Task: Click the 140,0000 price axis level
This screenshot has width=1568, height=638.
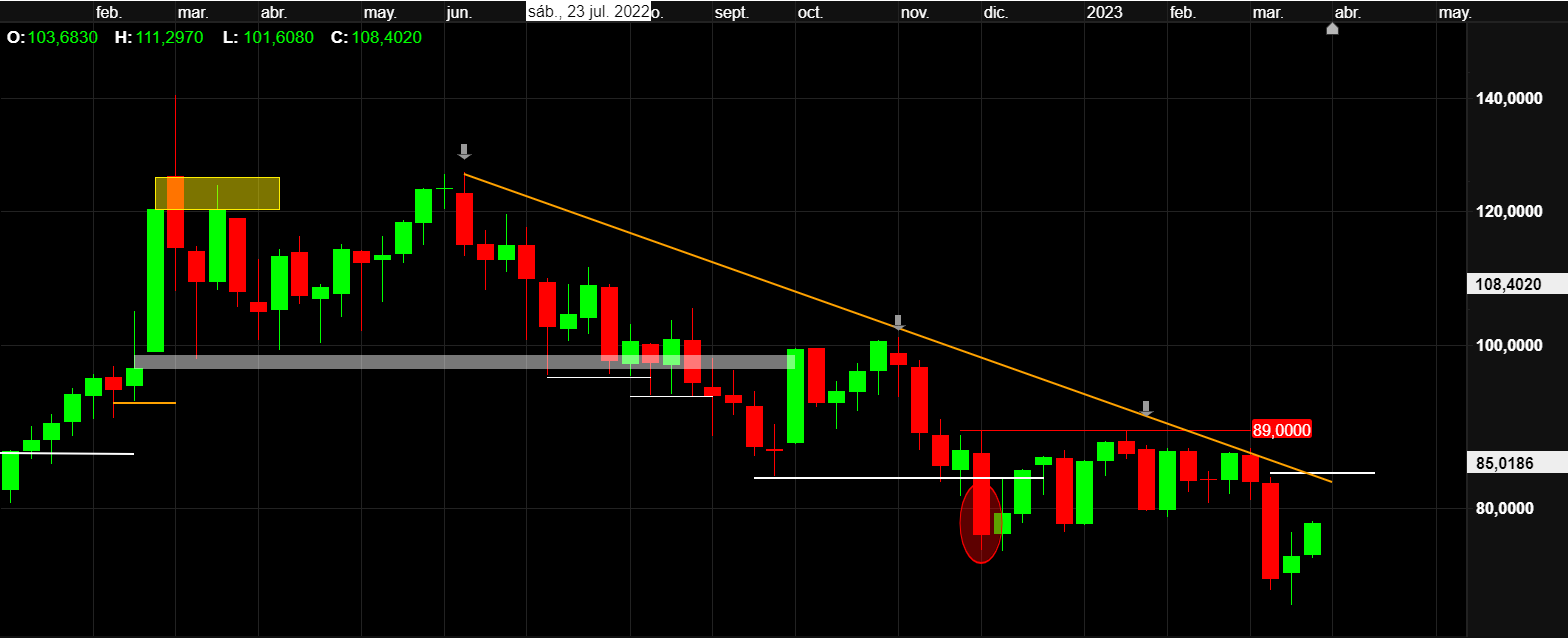Action: 1510,98
